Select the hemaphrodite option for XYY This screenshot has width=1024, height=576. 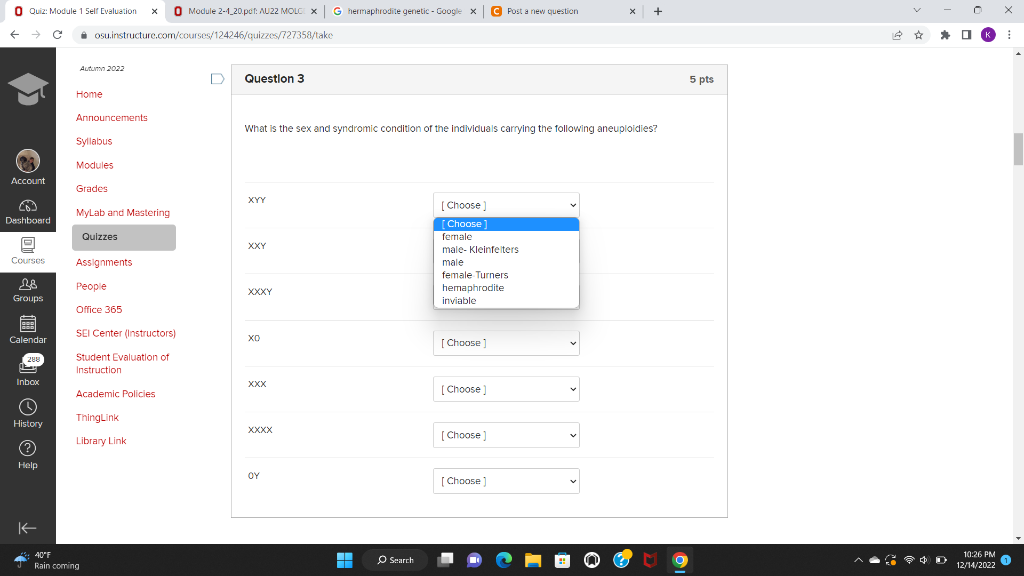471,288
